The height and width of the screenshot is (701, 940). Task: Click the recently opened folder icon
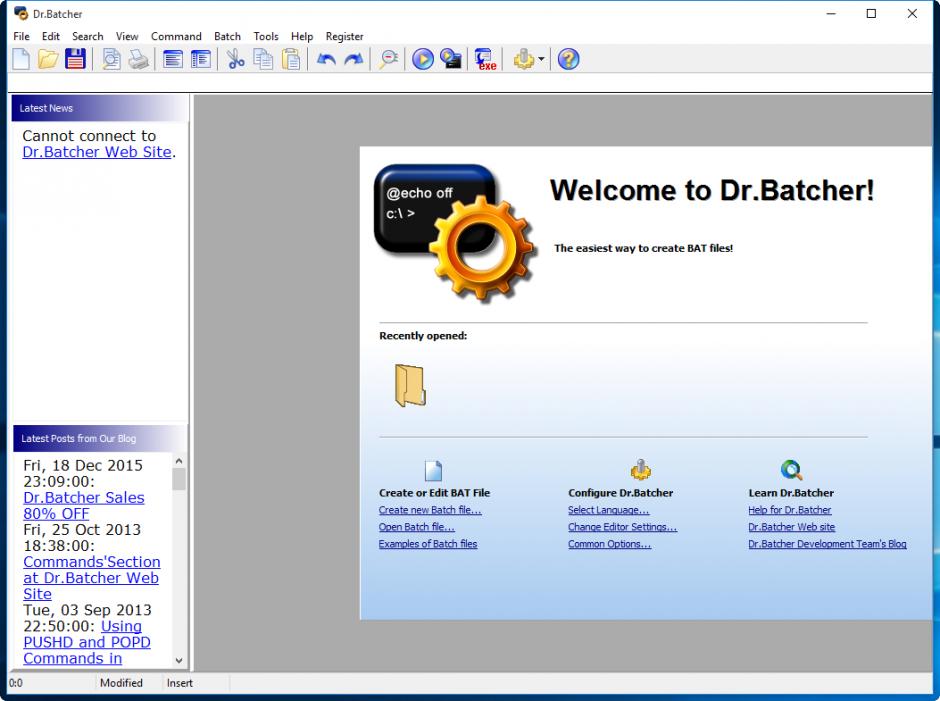click(410, 386)
